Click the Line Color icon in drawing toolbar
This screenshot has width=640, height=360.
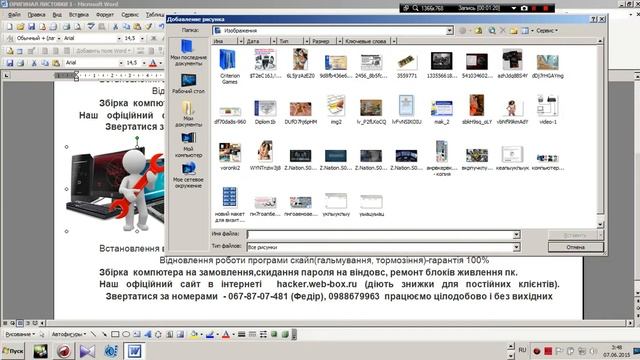[210, 334]
